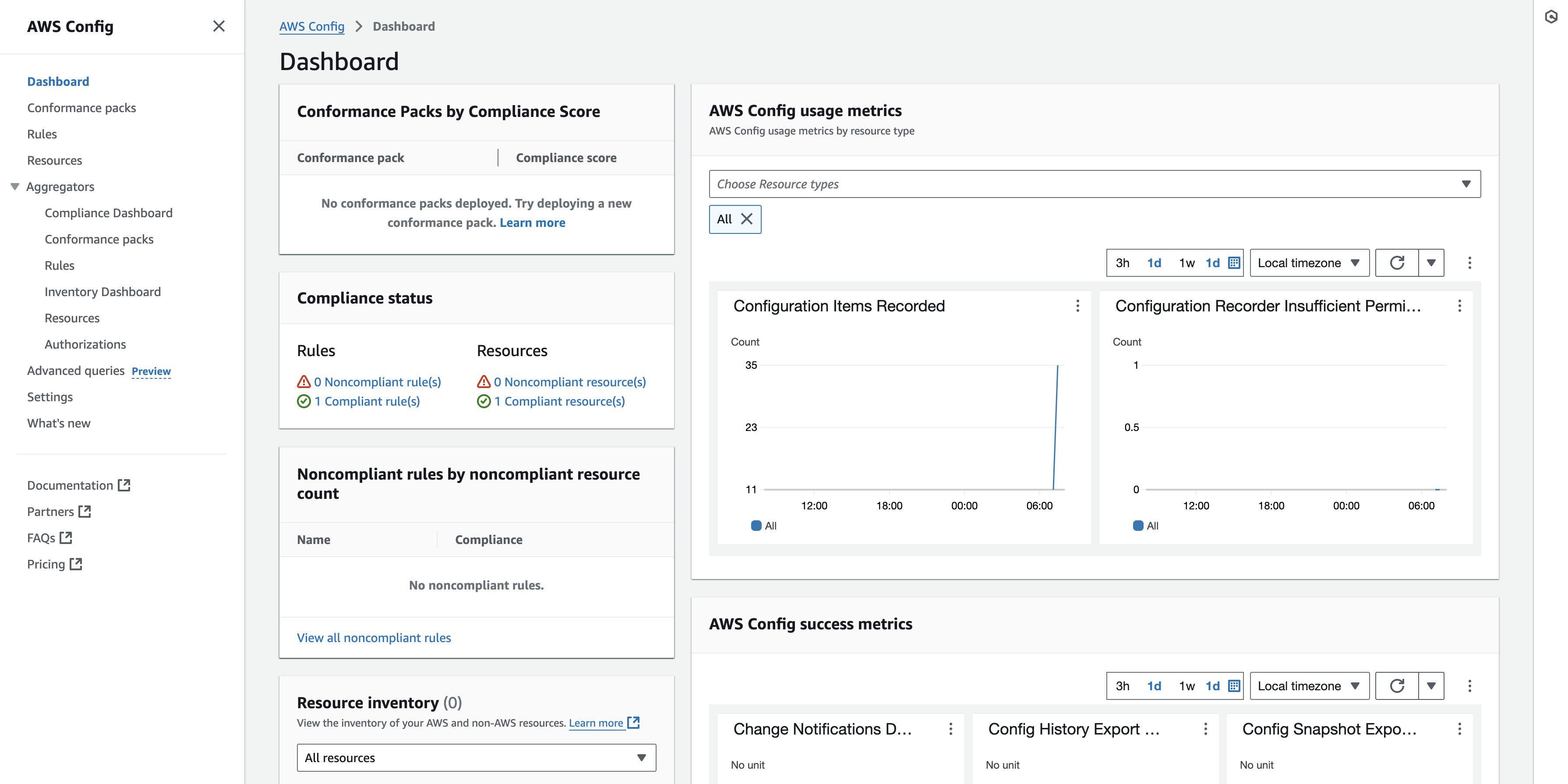1568x784 pixels.
Task: Remove the All resource type filter tag
Action: [747, 219]
